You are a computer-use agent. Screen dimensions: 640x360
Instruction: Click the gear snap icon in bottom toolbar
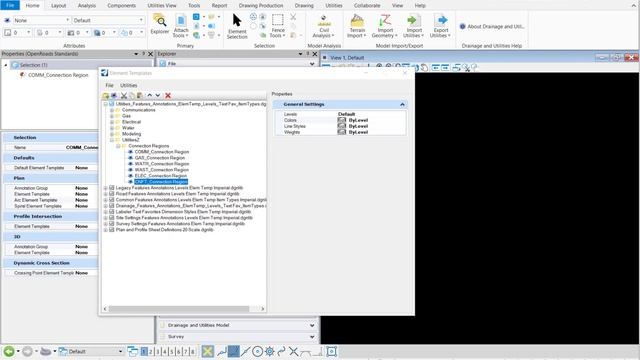click(x=269, y=351)
